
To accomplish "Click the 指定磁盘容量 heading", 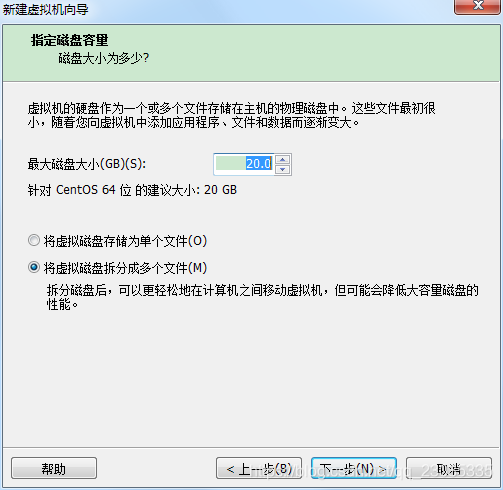I will pyautogui.click(x=69, y=40).
